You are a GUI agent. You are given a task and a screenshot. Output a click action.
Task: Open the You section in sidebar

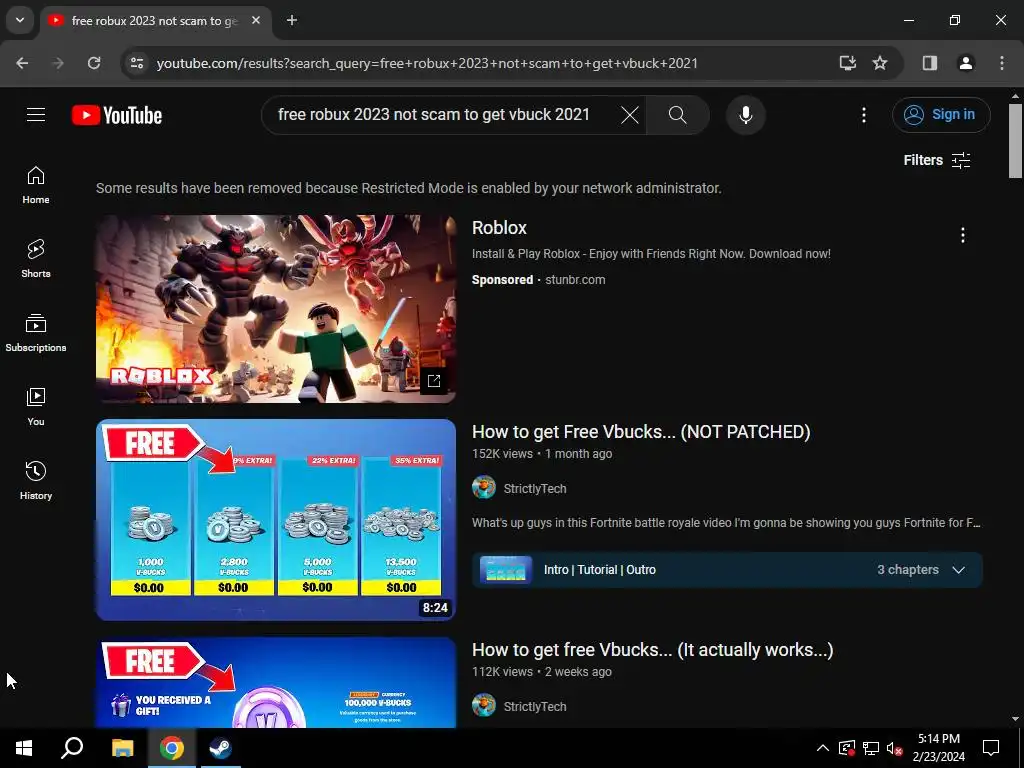[x=36, y=407]
